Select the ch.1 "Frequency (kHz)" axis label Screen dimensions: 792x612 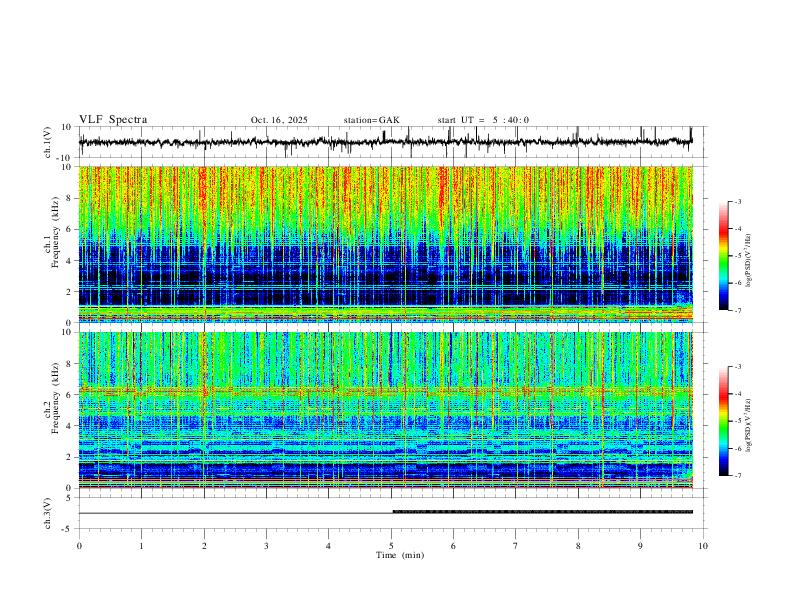click(x=55, y=232)
